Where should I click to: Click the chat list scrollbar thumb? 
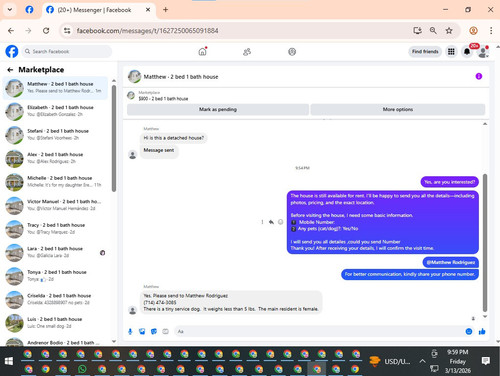[x=114, y=138]
